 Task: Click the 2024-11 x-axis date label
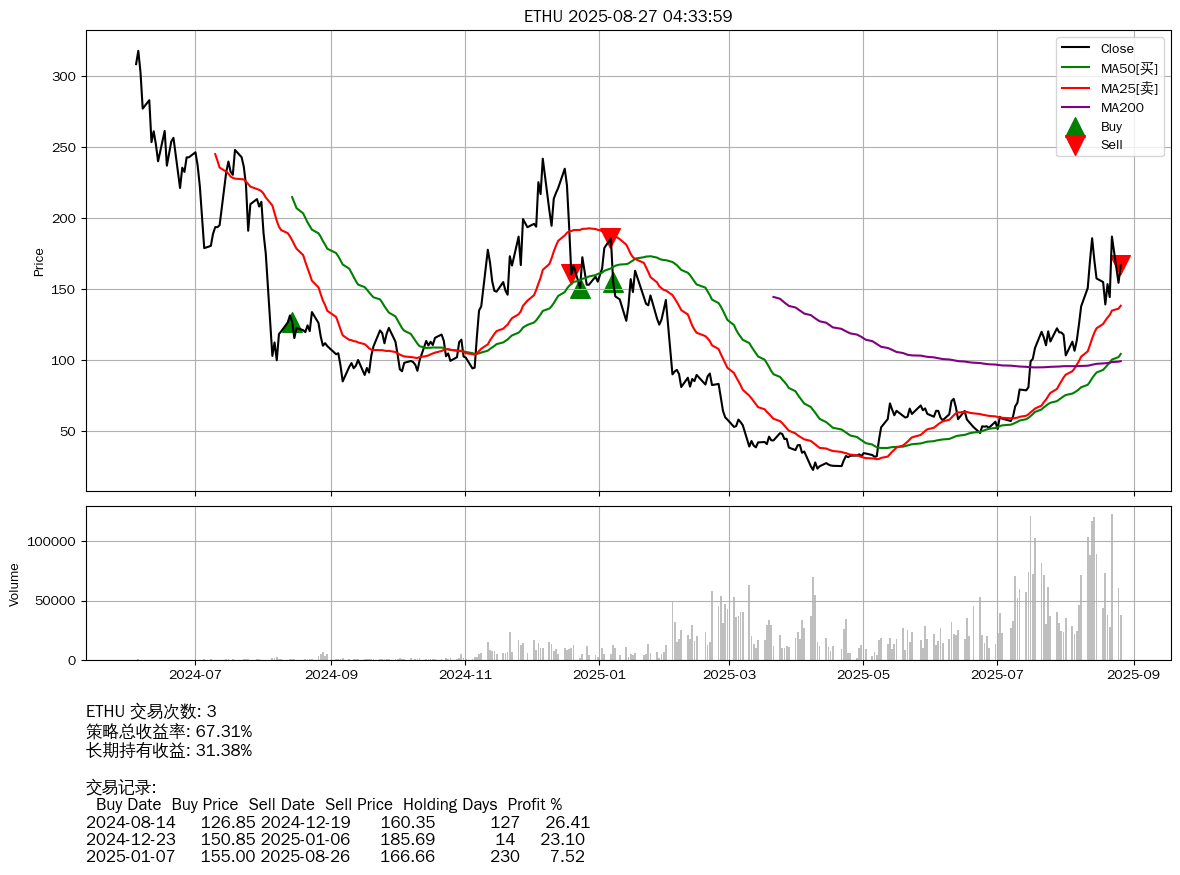[x=465, y=675]
